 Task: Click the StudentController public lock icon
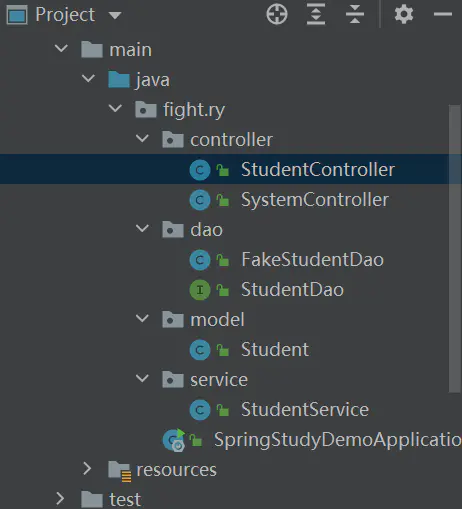point(223,170)
